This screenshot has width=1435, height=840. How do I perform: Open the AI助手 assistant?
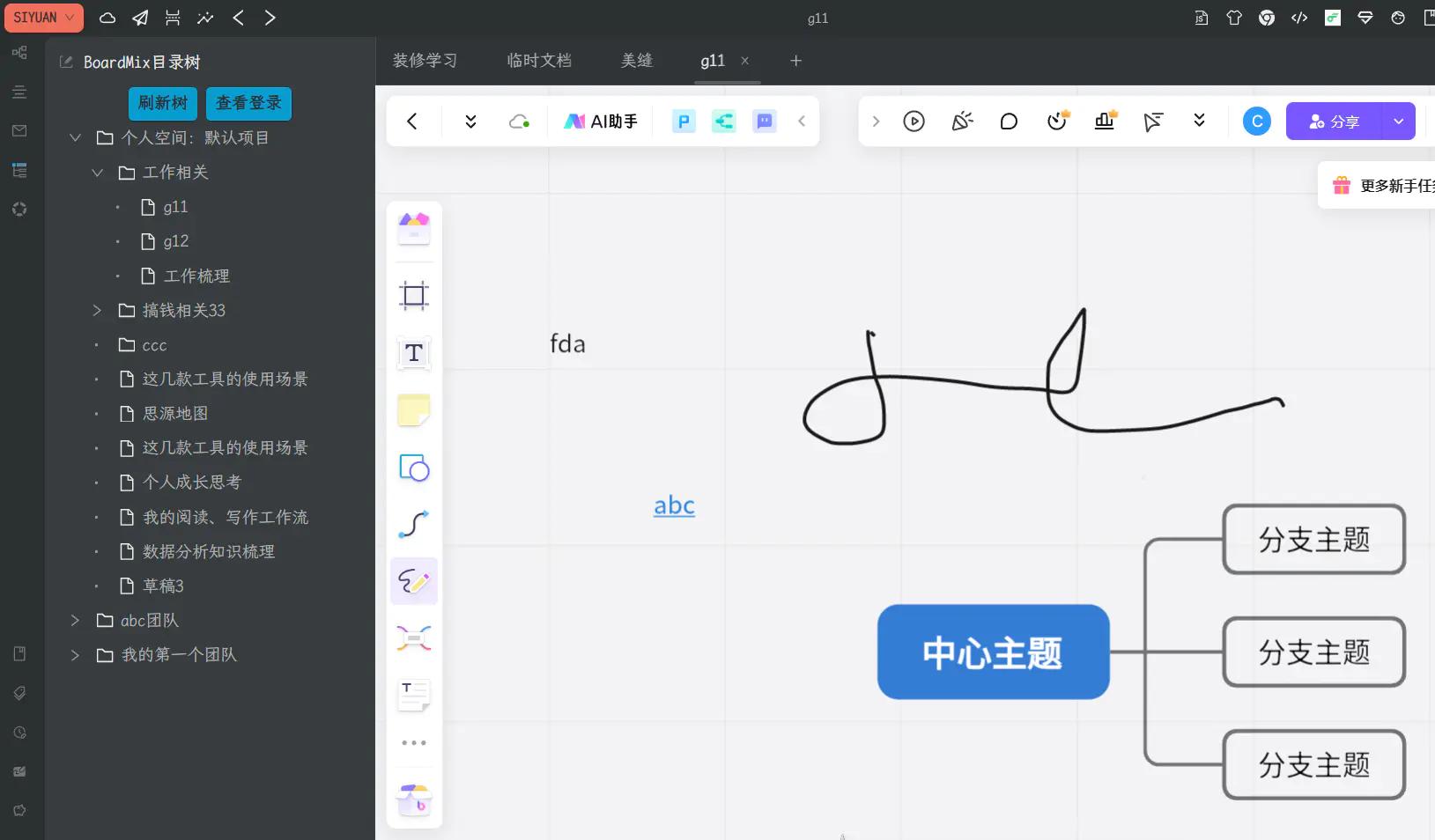coord(601,122)
